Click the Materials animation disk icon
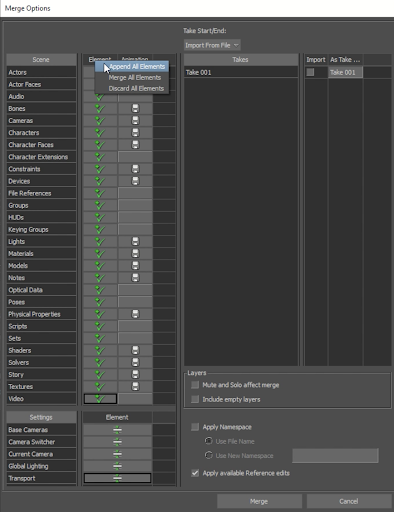This screenshot has height=512, width=394. point(135,253)
